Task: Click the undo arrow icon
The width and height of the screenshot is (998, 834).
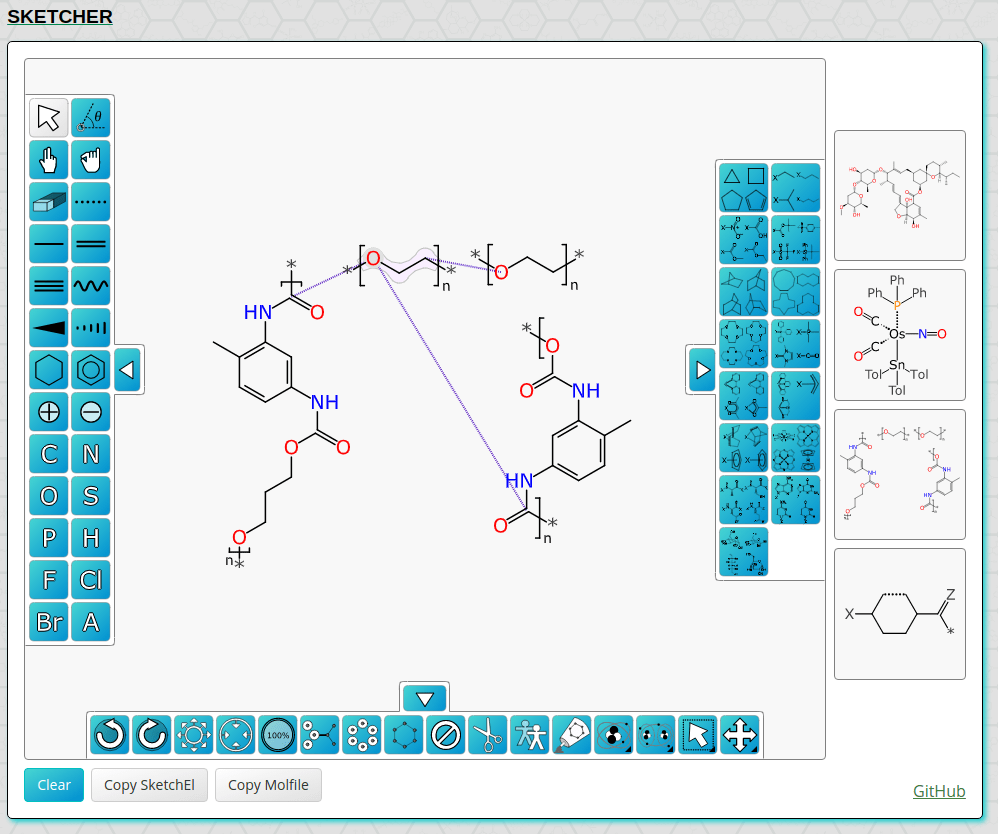Action: tap(109, 735)
